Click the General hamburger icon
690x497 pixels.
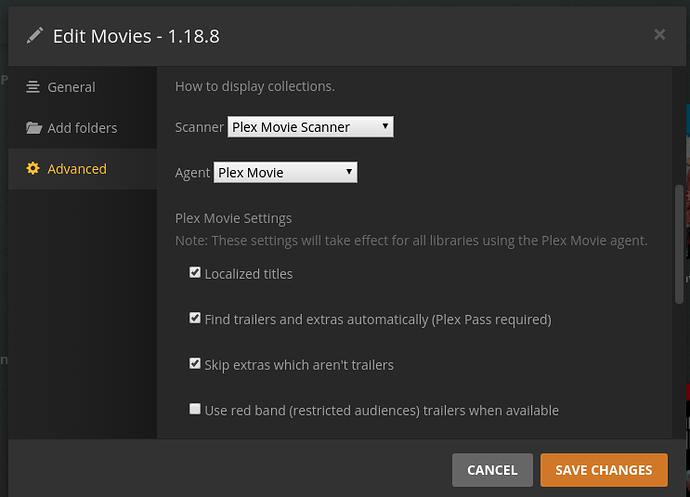pos(33,87)
